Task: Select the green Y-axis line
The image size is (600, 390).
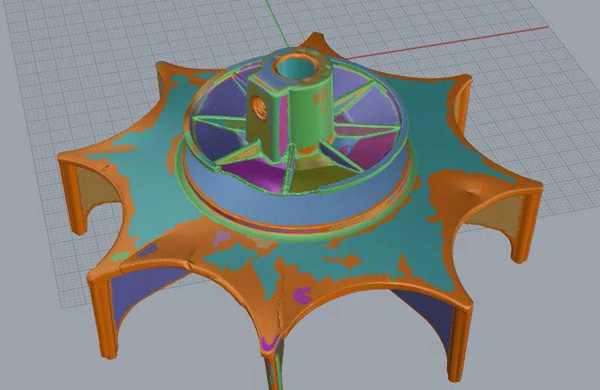Action: (277, 24)
